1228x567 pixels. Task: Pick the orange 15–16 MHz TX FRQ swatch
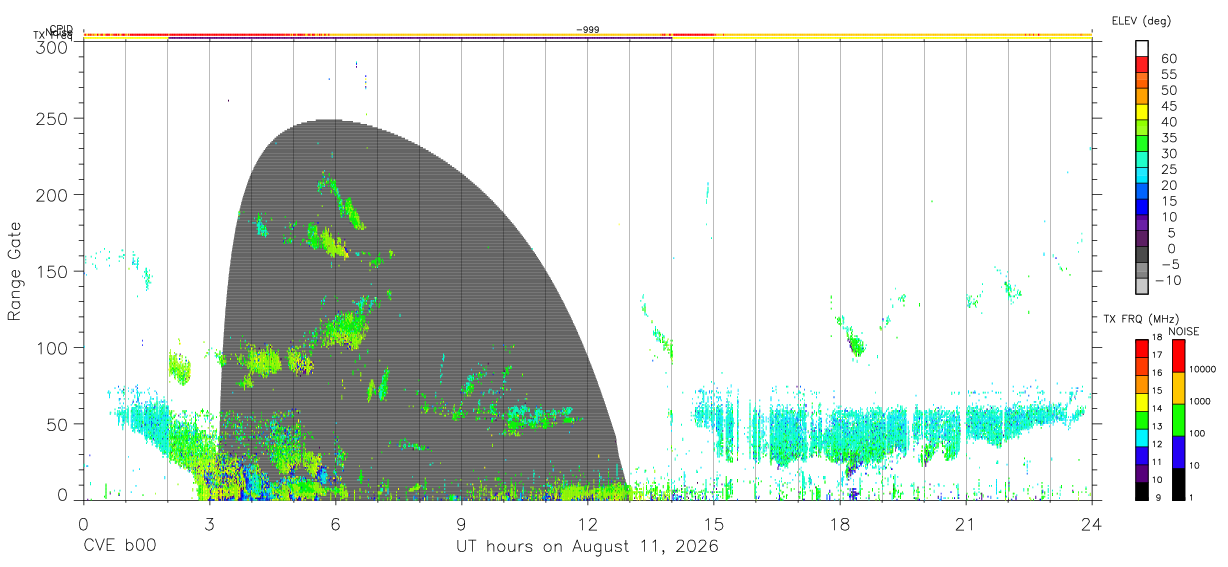coord(1142,384)
